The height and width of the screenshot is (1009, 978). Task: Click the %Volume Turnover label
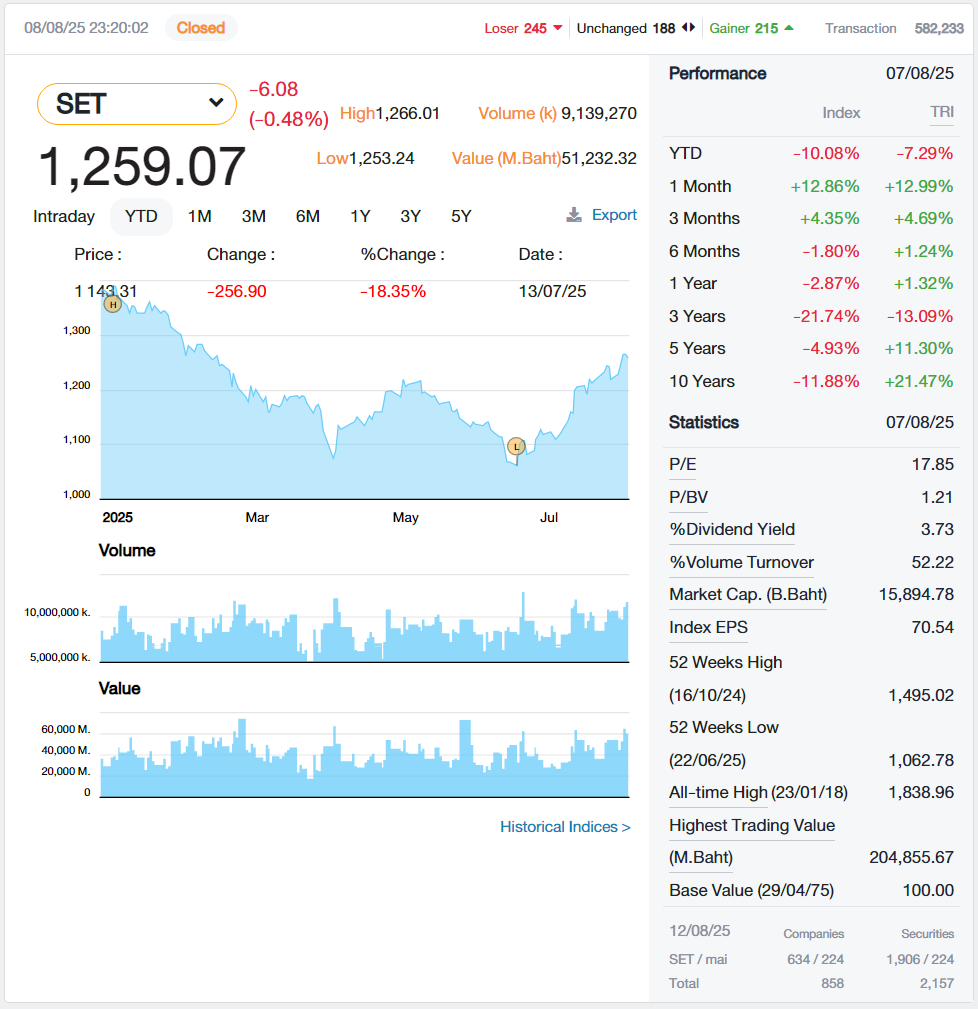tap(742, 562)
